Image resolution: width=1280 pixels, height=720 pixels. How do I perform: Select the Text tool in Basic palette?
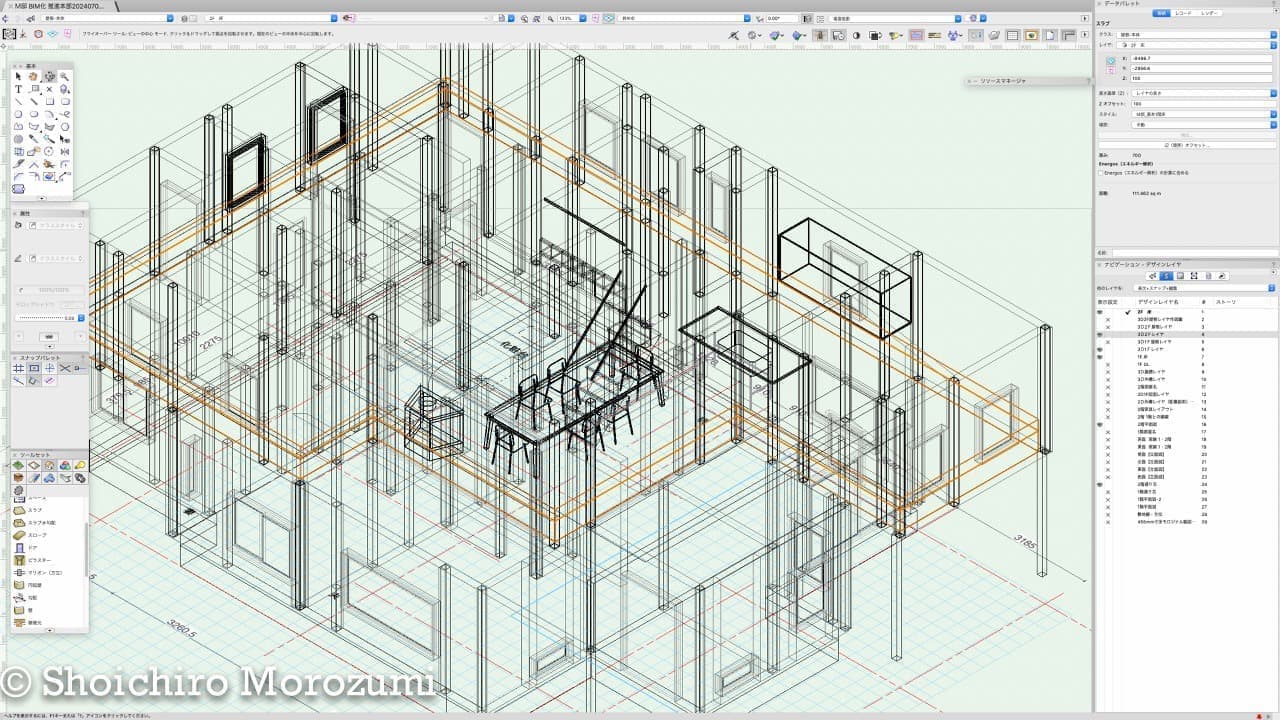coord(18,89)
